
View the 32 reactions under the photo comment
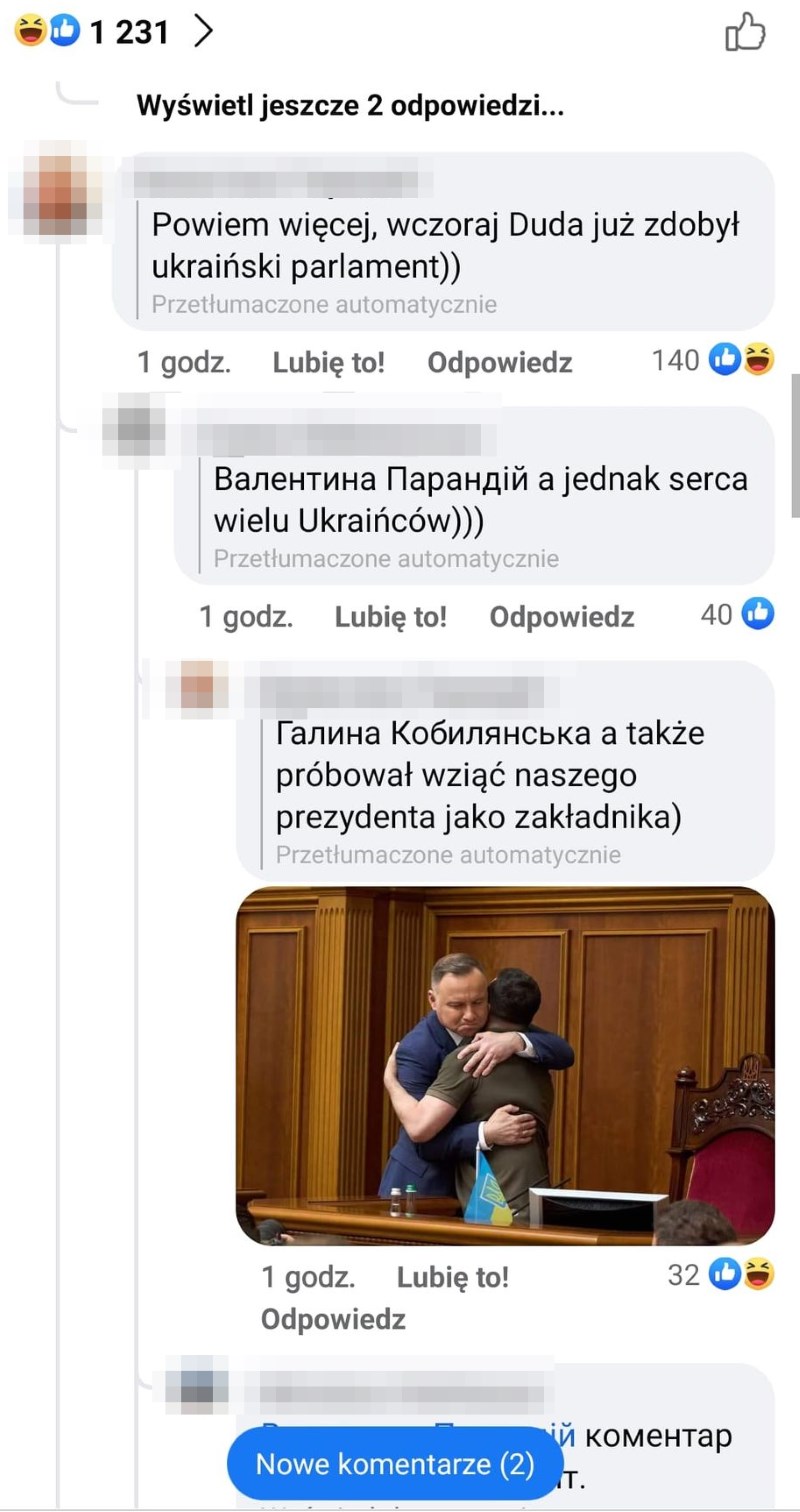[x=721, y=1274]
